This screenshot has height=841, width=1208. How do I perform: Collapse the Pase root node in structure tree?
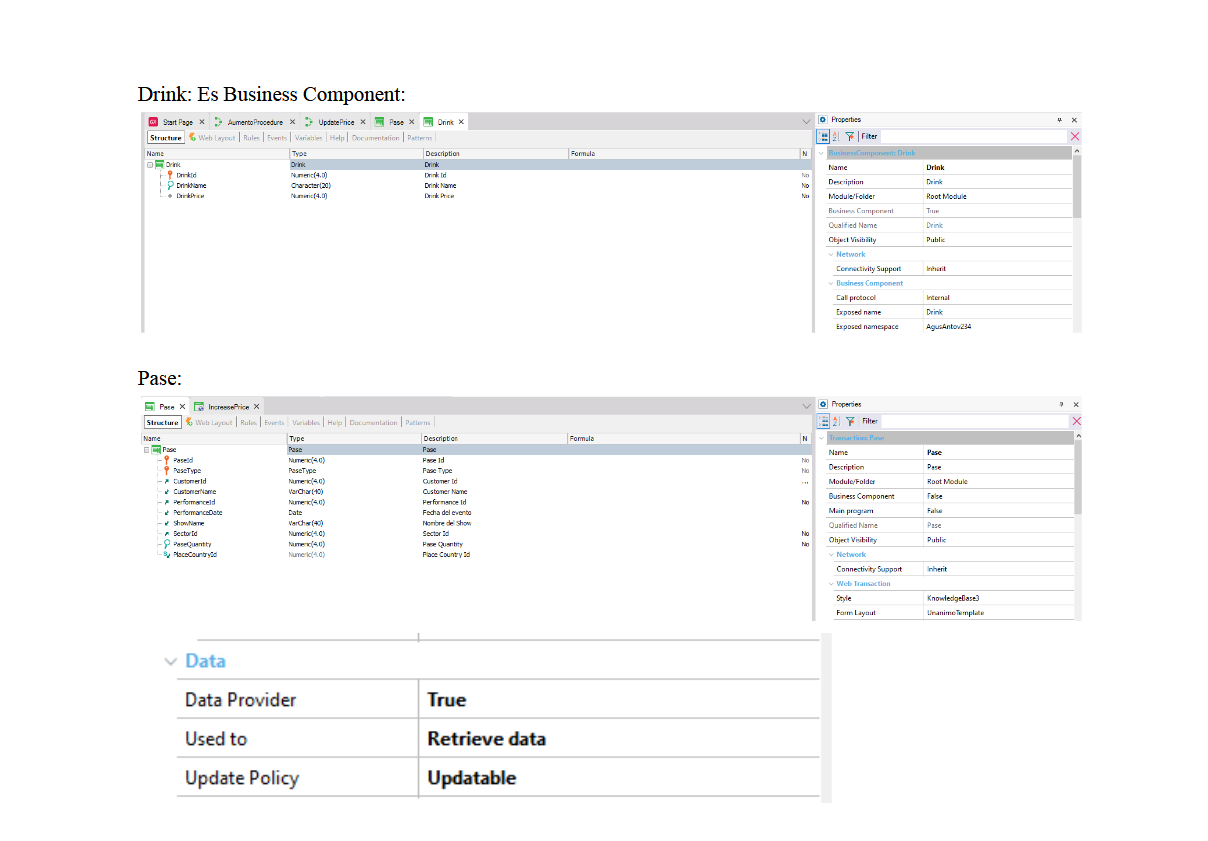(x=147, y=450)
